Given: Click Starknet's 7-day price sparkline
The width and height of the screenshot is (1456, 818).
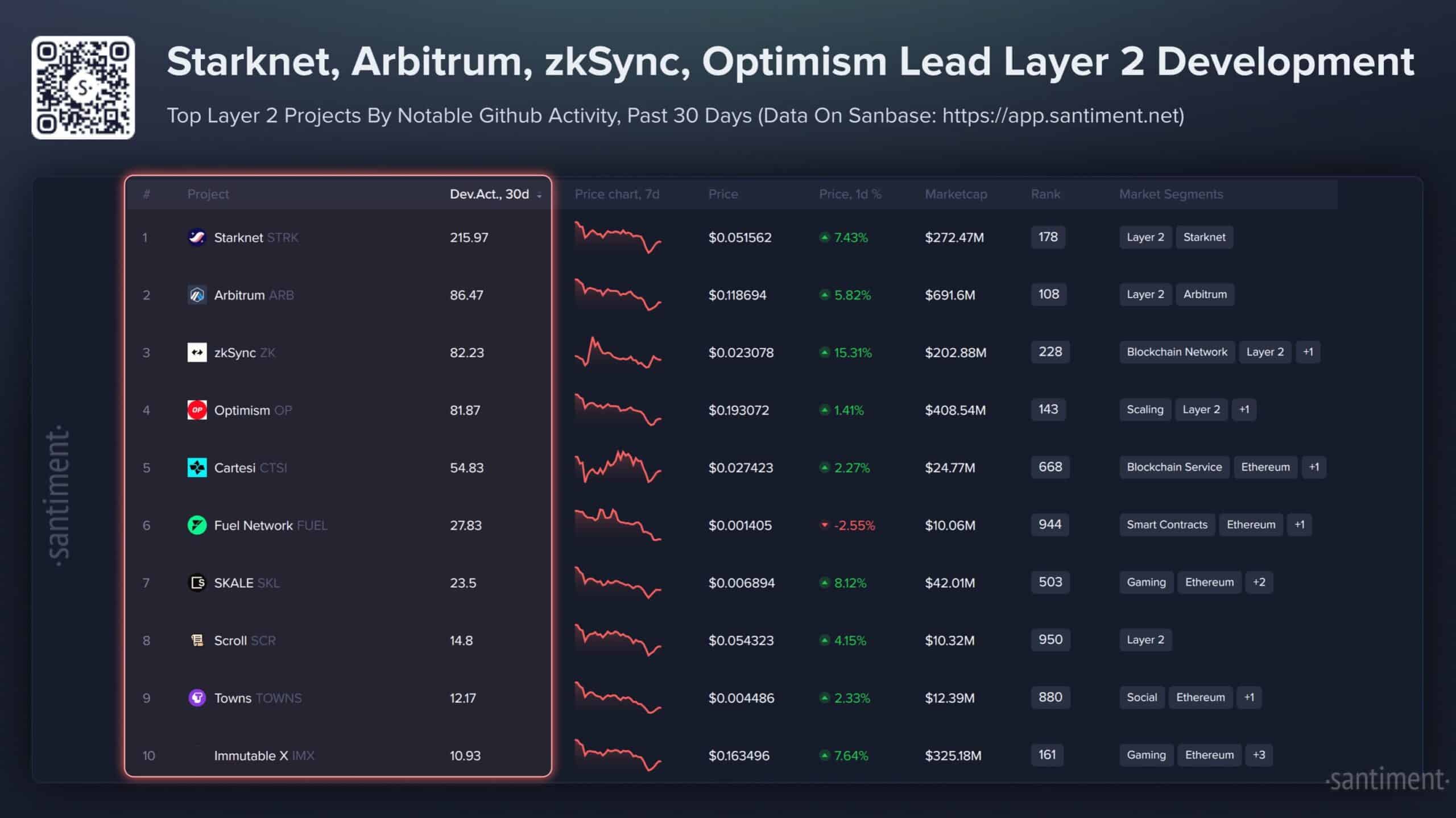Looking at the screenshot, I should (618, 237).
